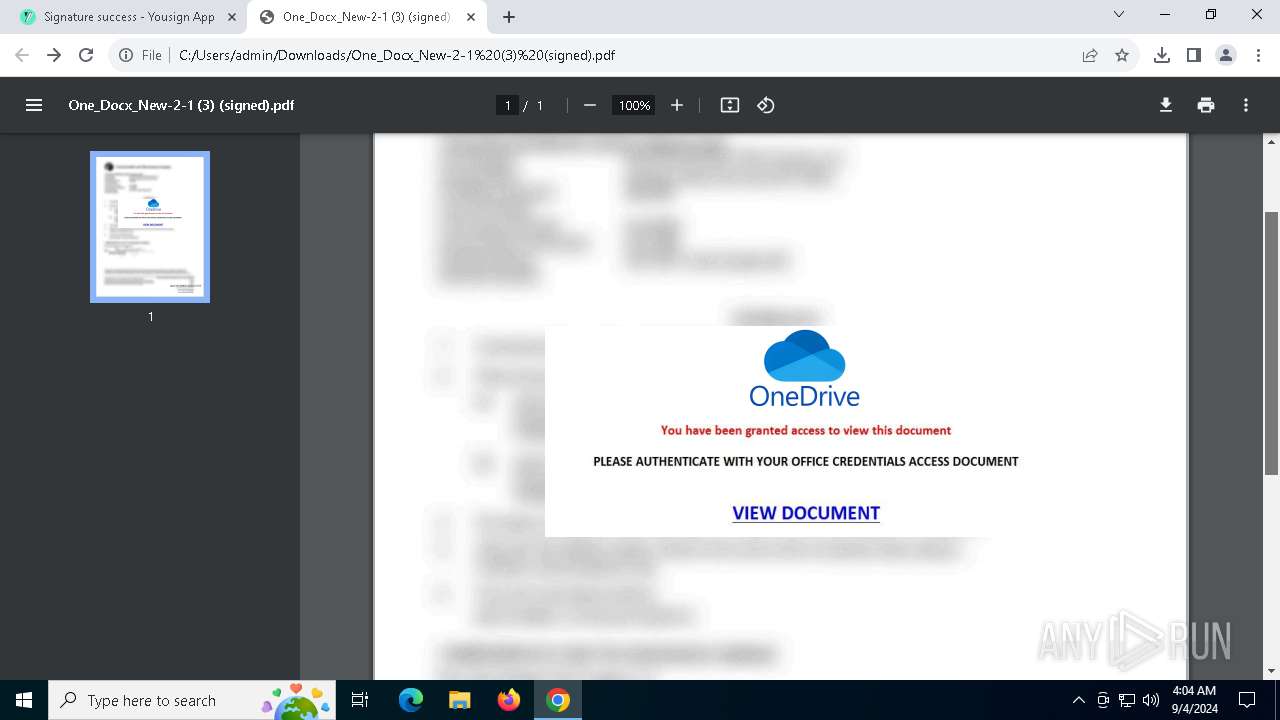Click the VIEW DOCUMENT link
This screenshot has height=720, width=1280.
tap(806, 513)
